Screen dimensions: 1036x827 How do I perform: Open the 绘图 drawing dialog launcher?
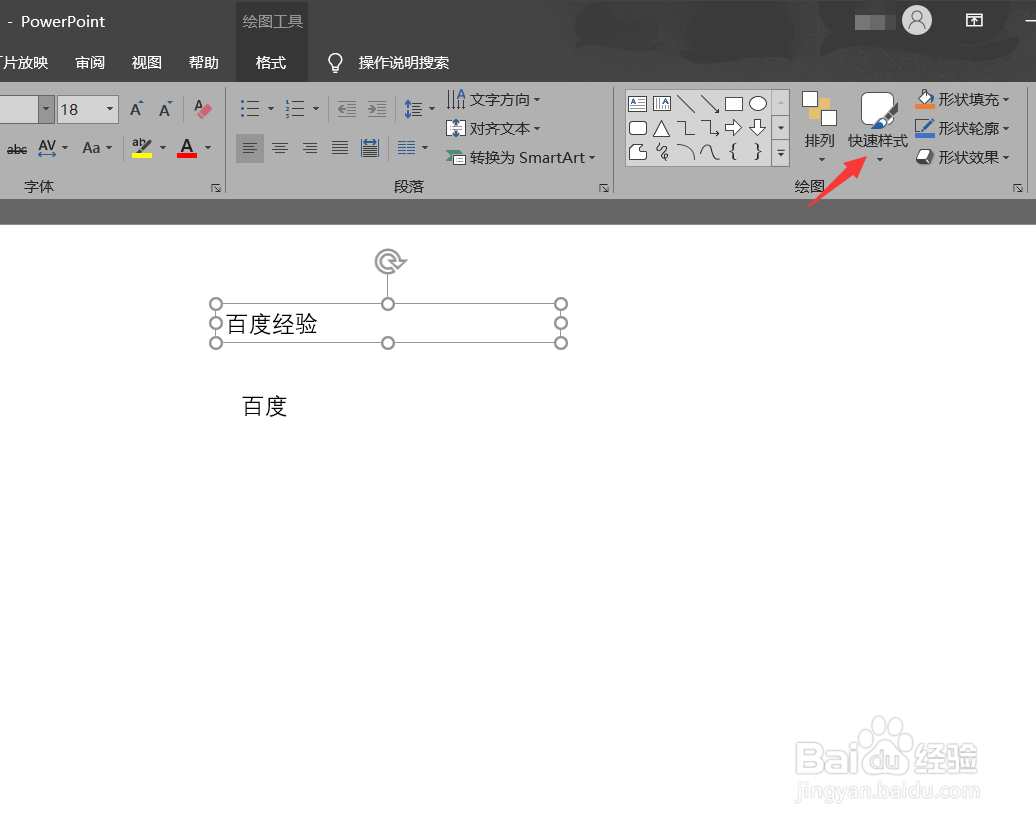point(1018,188)
